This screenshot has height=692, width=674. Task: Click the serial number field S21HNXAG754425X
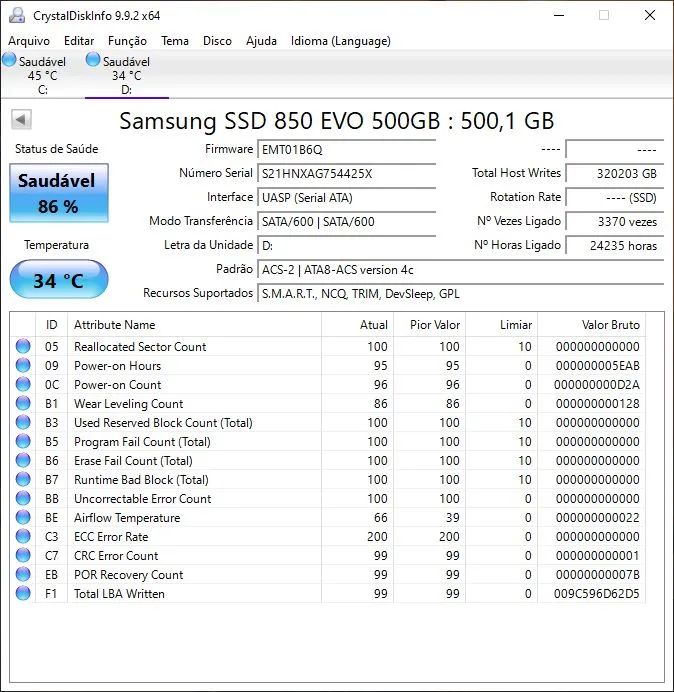click(347, 173)
